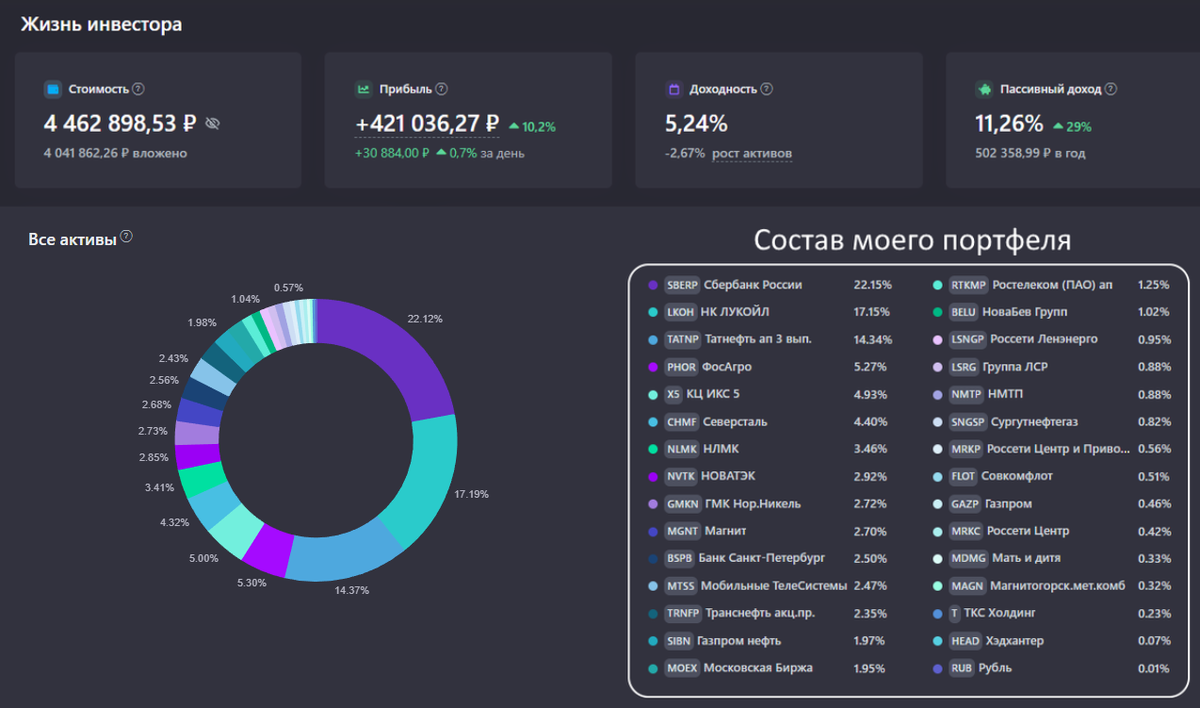Image resolution: width=1200 pixels, height=708 pixels.
Task: Select the LKOH ticker tag
Action: pos(680,312)
